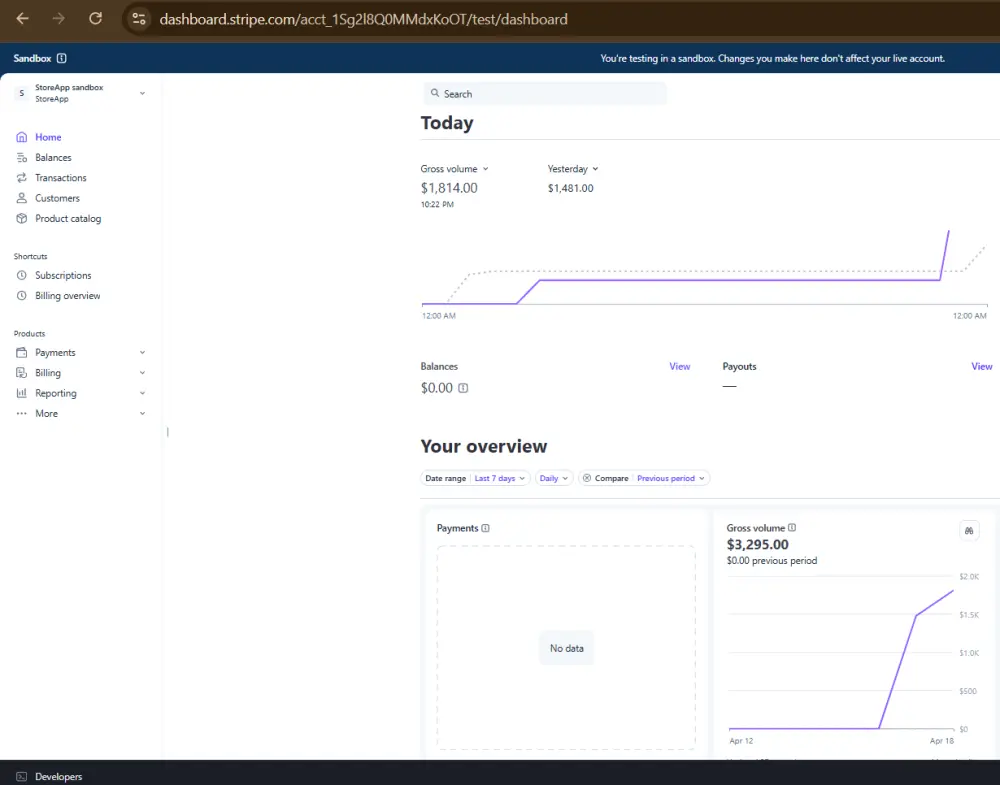Click the browser address bar URL
Image resolution: width=1000 pixels, height=785 pixels.
coord(364,19)
